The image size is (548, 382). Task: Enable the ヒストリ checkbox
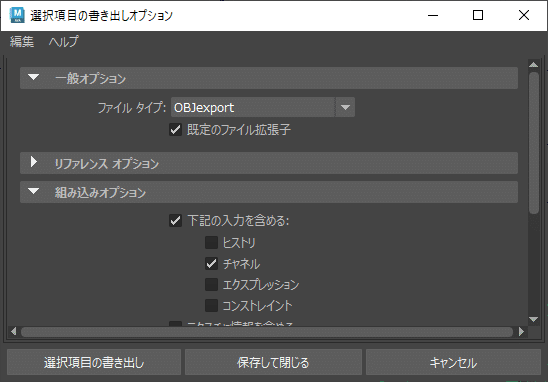tap(211, 242)
